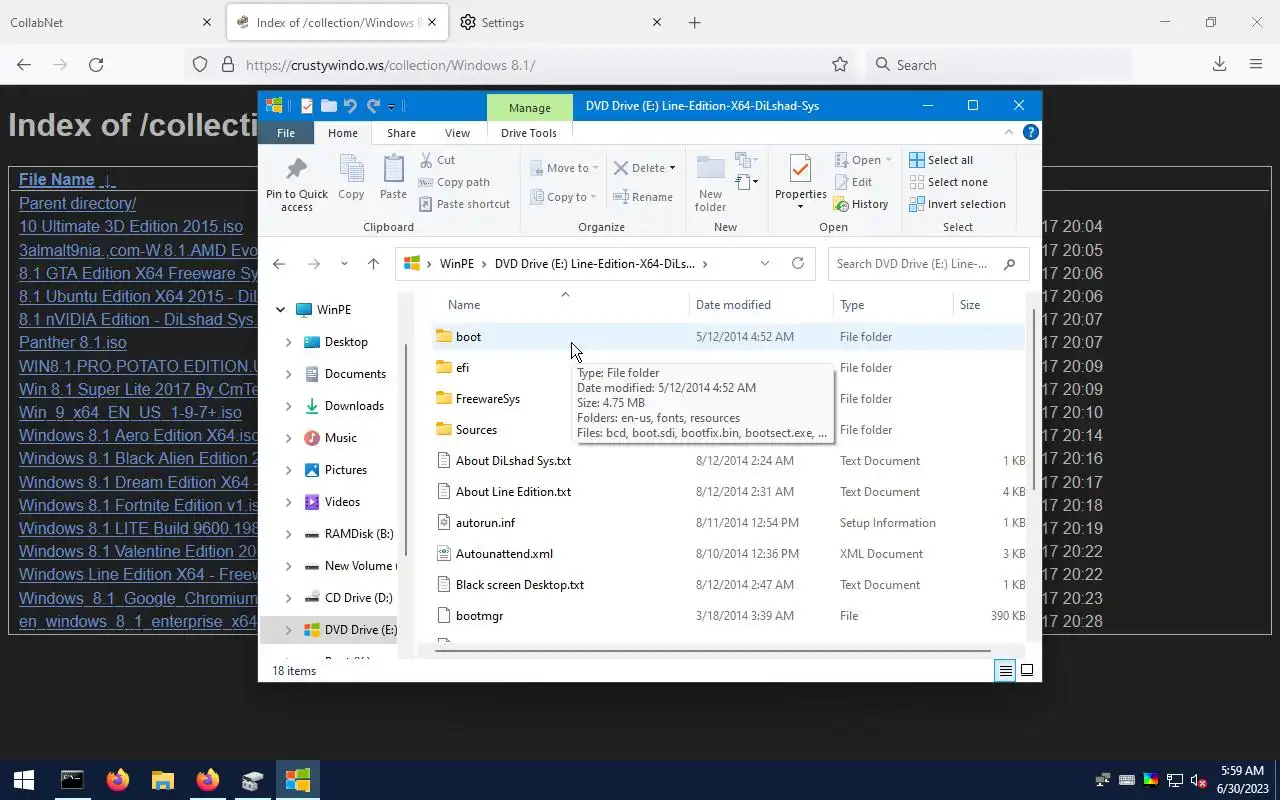Open the Firefox hamburger application menu
Viewport: 1280px width, 800px height.
(x=1256, y=64)
